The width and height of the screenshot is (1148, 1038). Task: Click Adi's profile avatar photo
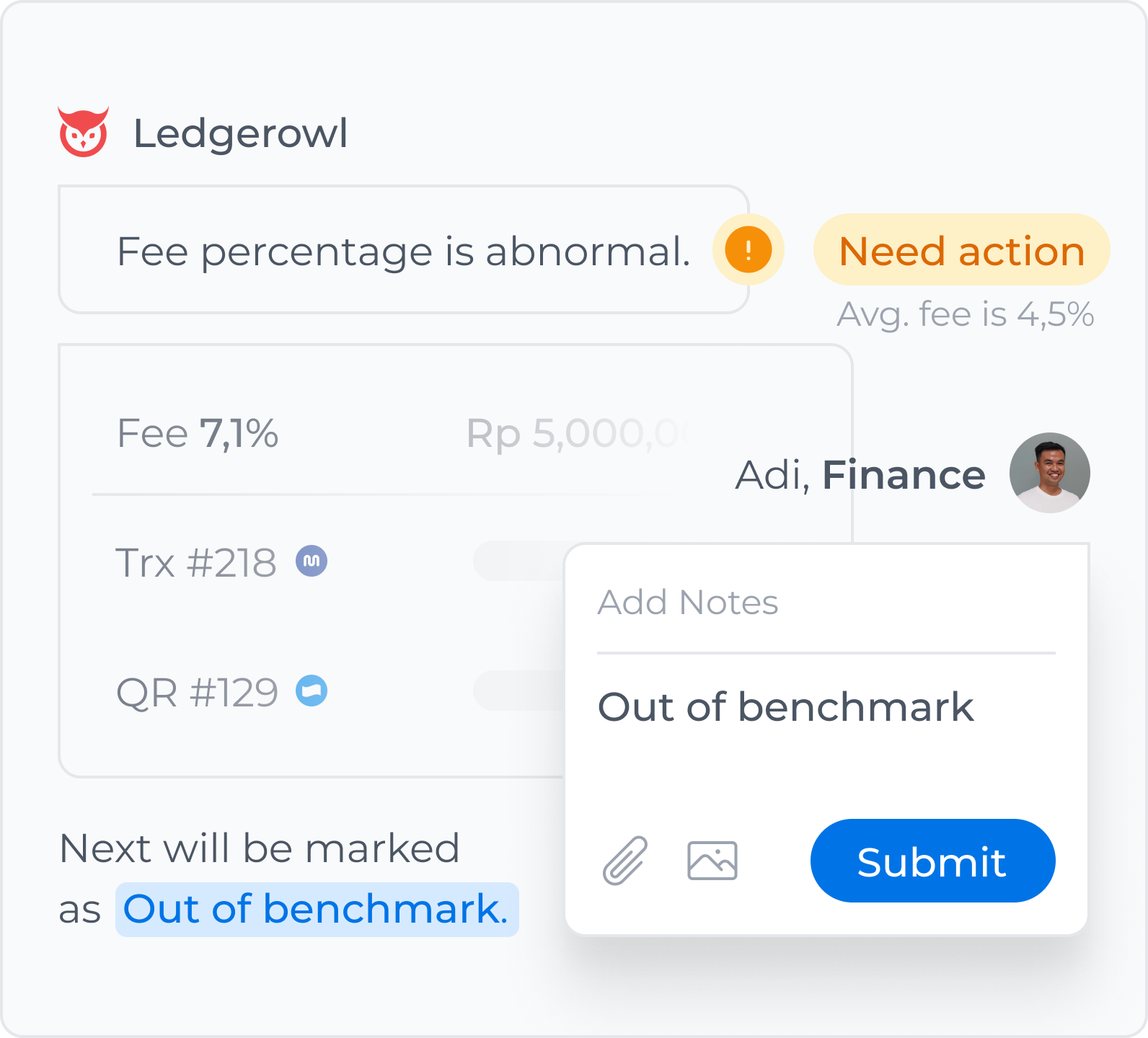pyautogui.click(x=1049, y=473)
